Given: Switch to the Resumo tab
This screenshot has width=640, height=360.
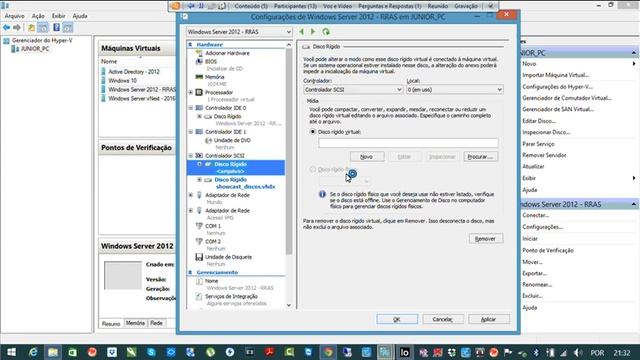Looking at the screenshot, I should click(x=111, y=323).
